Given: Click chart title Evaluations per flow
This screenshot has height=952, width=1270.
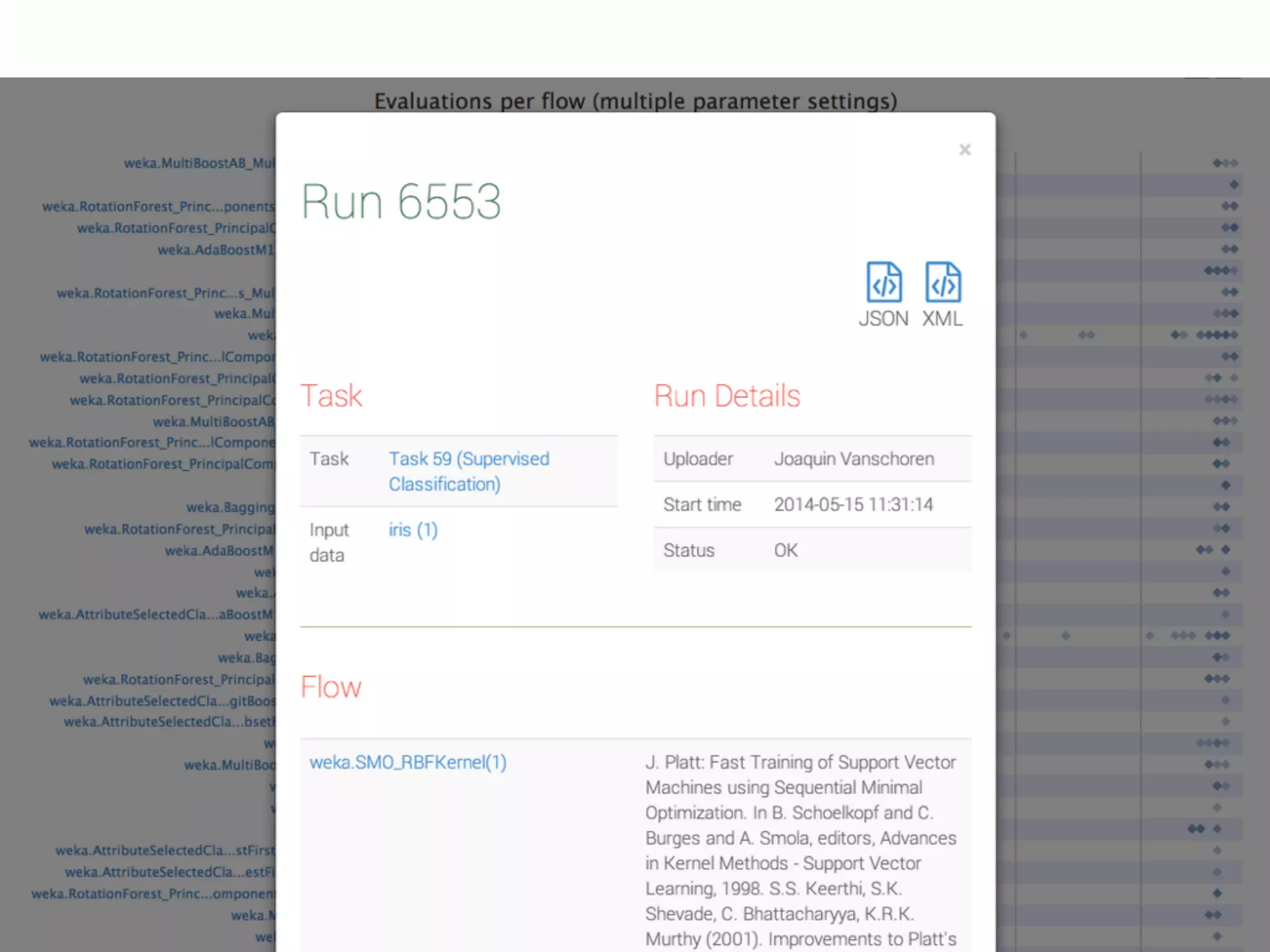Looking at the screenshot, I should [x=635, y=100].
